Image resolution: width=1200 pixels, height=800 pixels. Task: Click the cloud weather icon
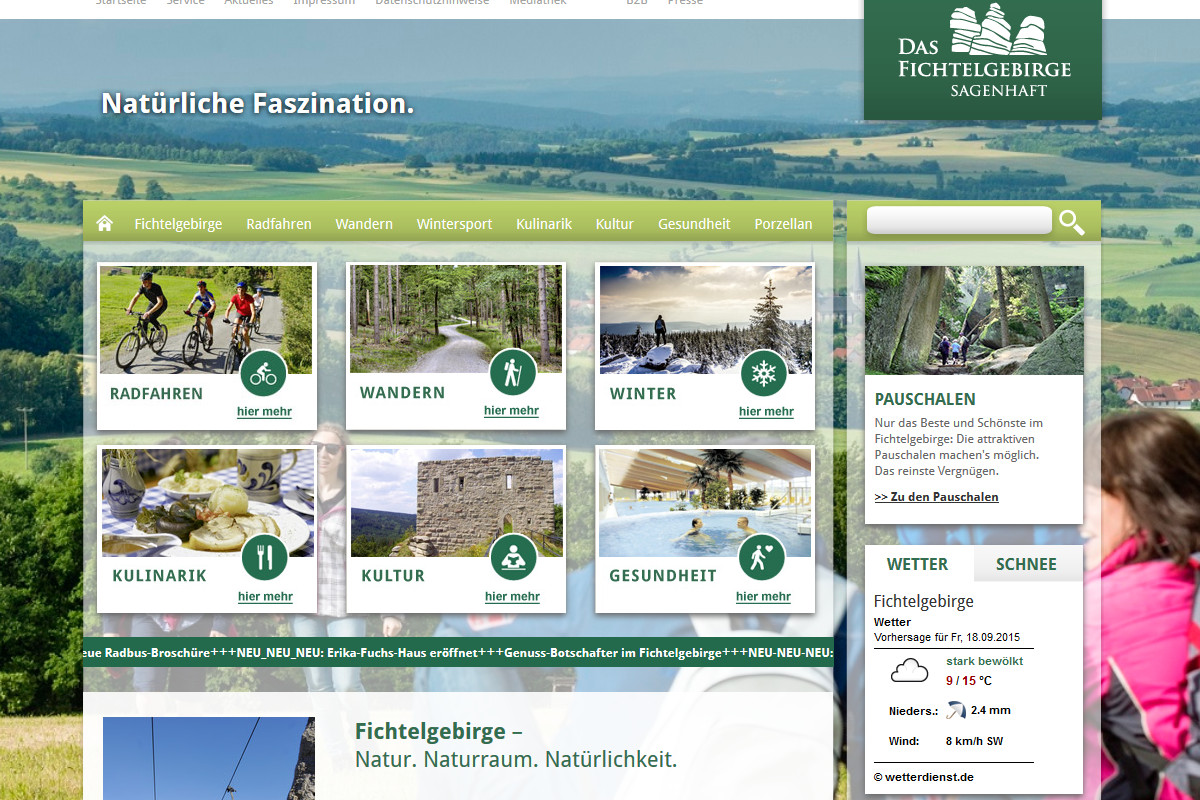(910, 670)
